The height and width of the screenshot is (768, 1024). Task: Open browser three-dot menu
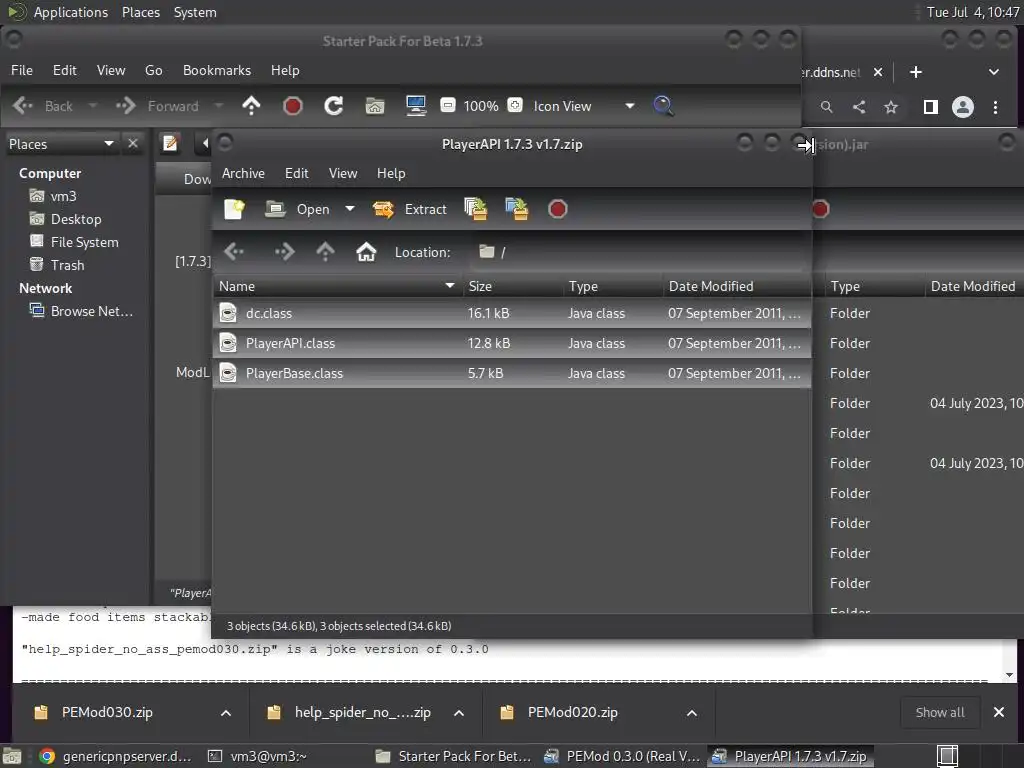coord(995,107)
